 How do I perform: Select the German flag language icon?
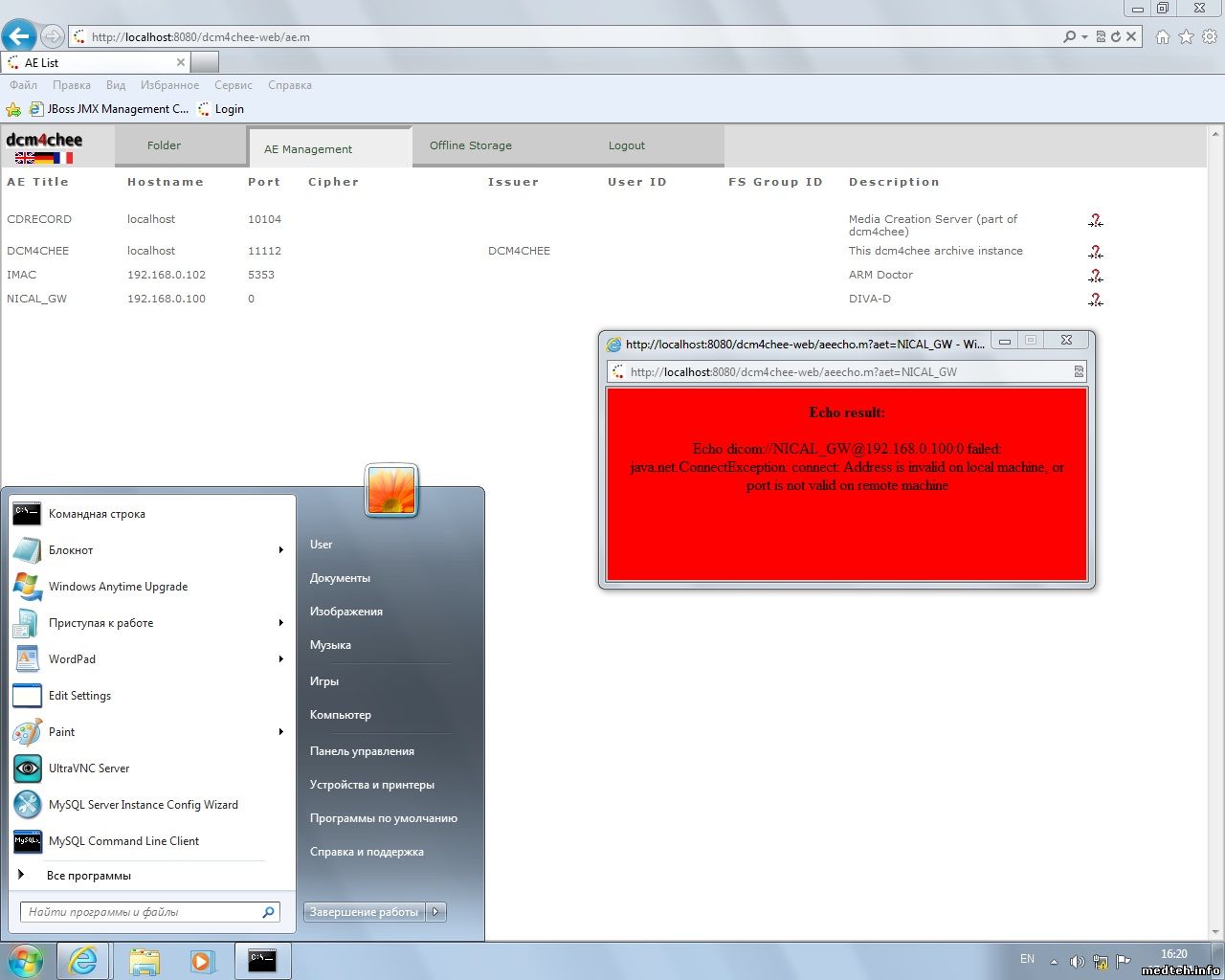[45, 158]
